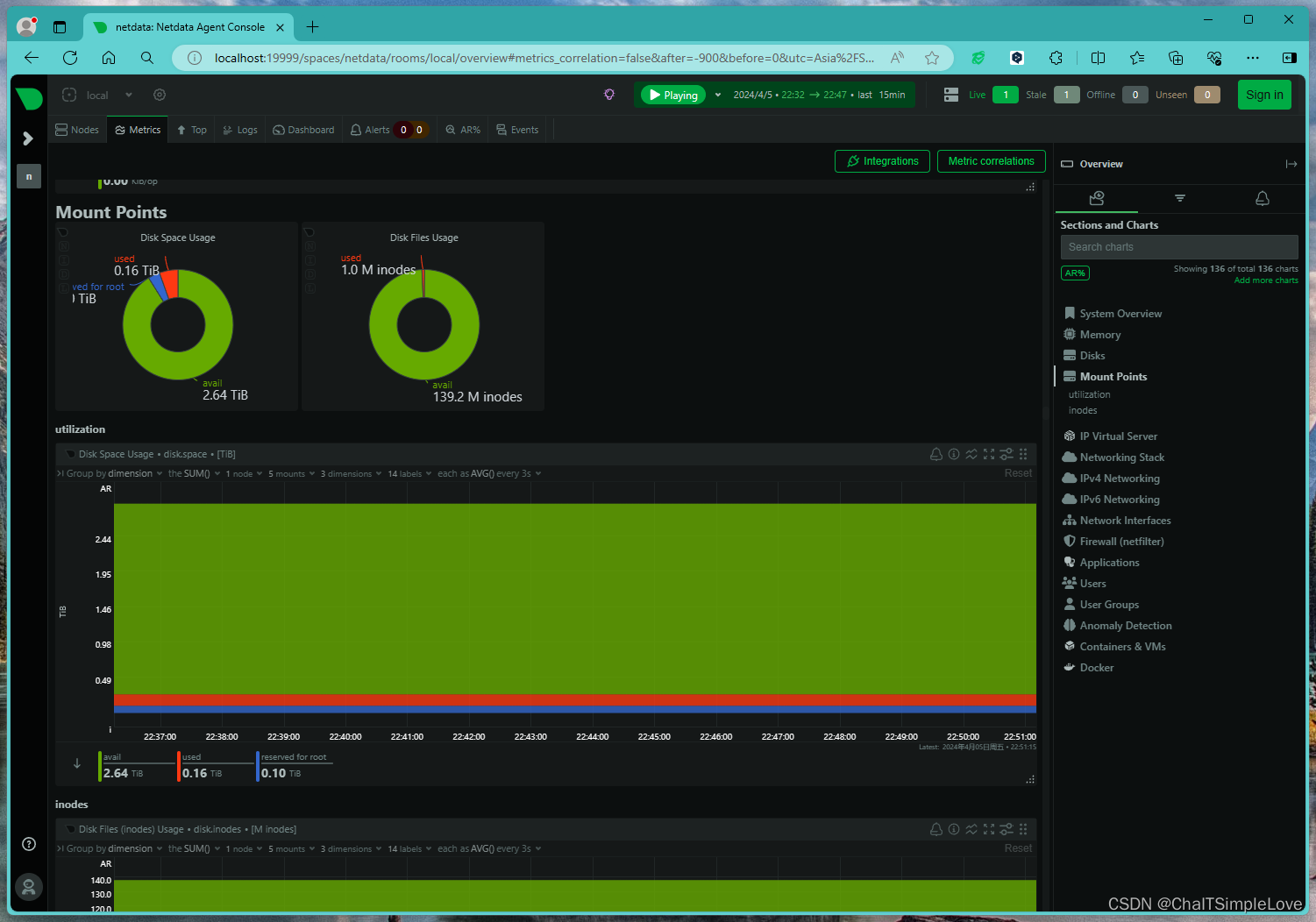Viewport: 1316px width, 922px height.
Task: Select the alerts bell tab in Overview panel
Action: pos(1263,198)
